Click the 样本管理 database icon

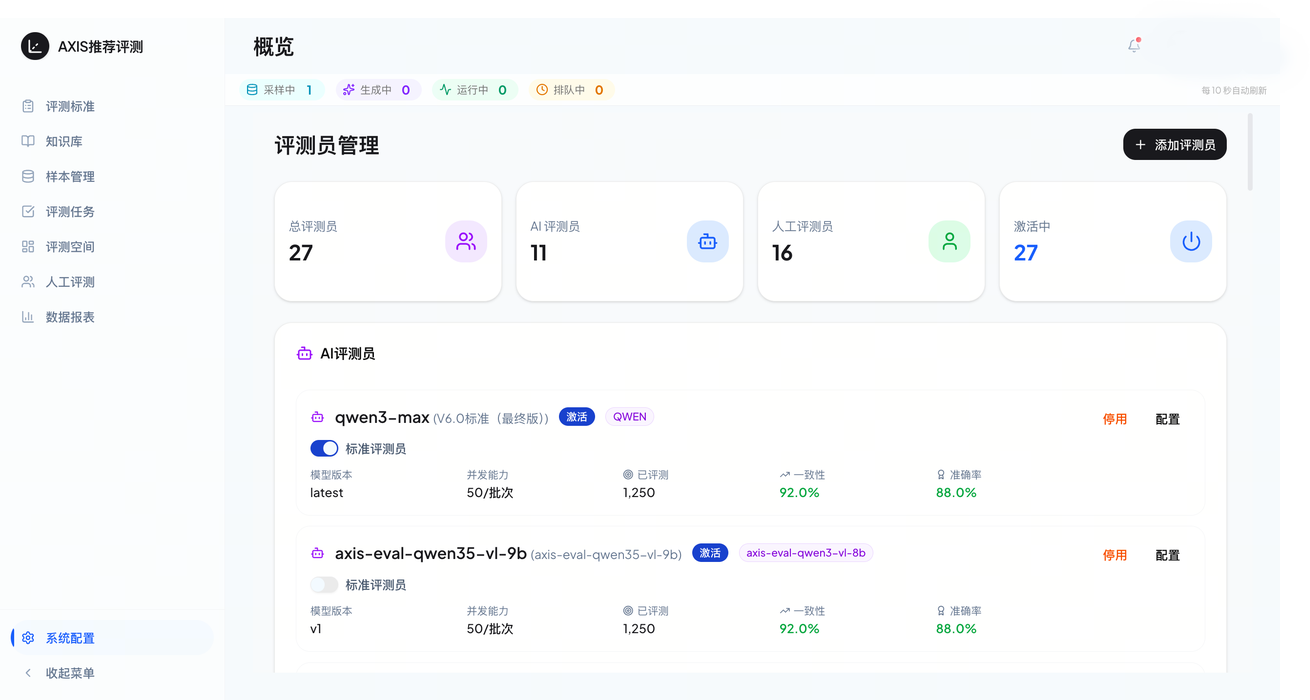(x=28, y=176)
